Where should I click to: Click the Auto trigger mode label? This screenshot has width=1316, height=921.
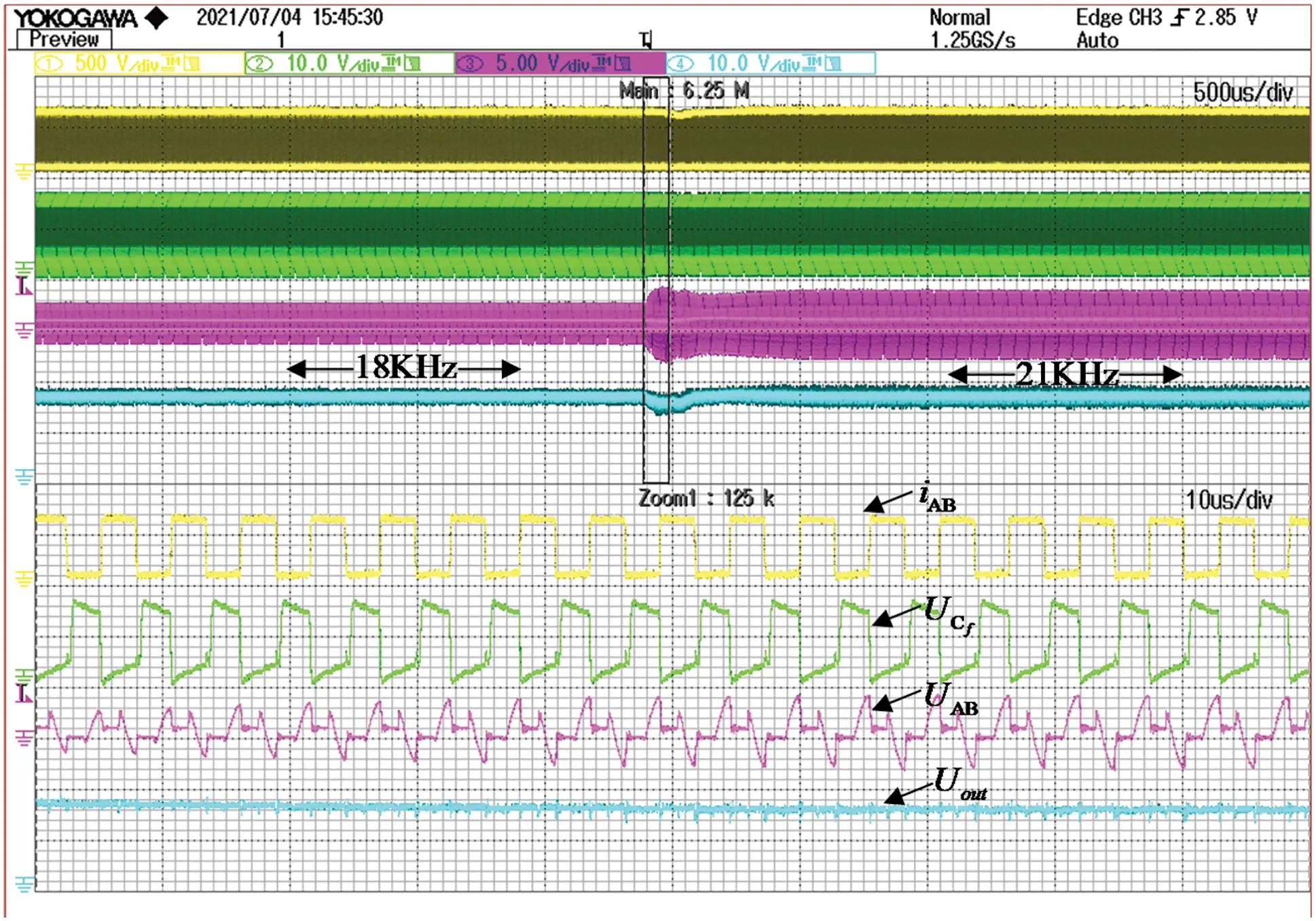pyautogui.click(x=1097, y=41)
